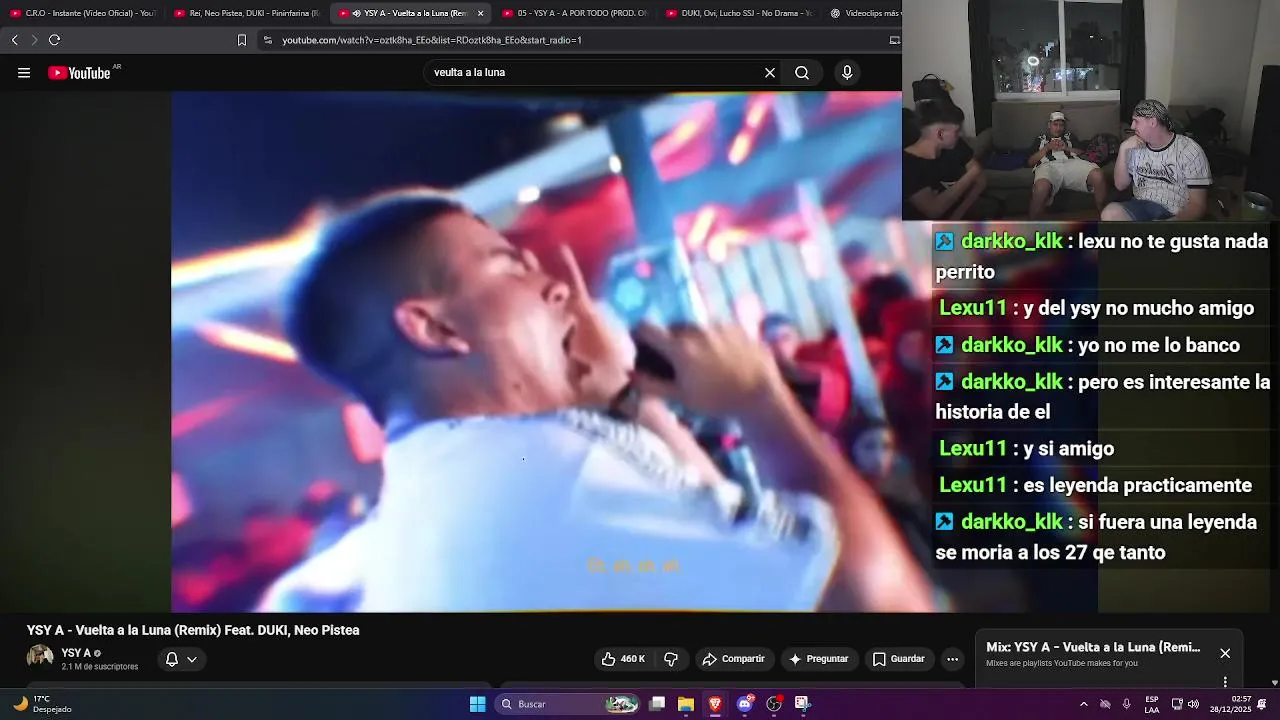Share the video via Compartir
This screenshot has width=1280, height=720.
[733, 659]
